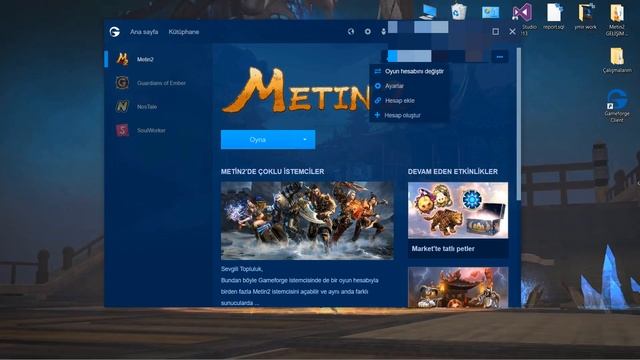The height and width of the screenshot is (360, 640).
Task: Open the Ana sayfa tab
Action: 144,32
